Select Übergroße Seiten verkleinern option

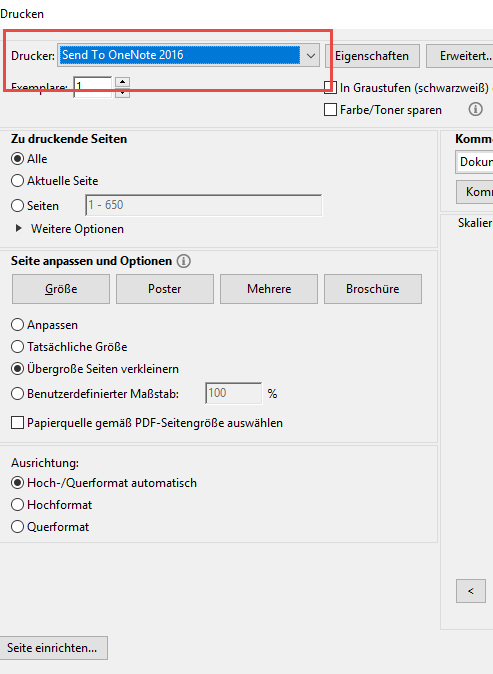pyautogui.click(x=17, y=369)
